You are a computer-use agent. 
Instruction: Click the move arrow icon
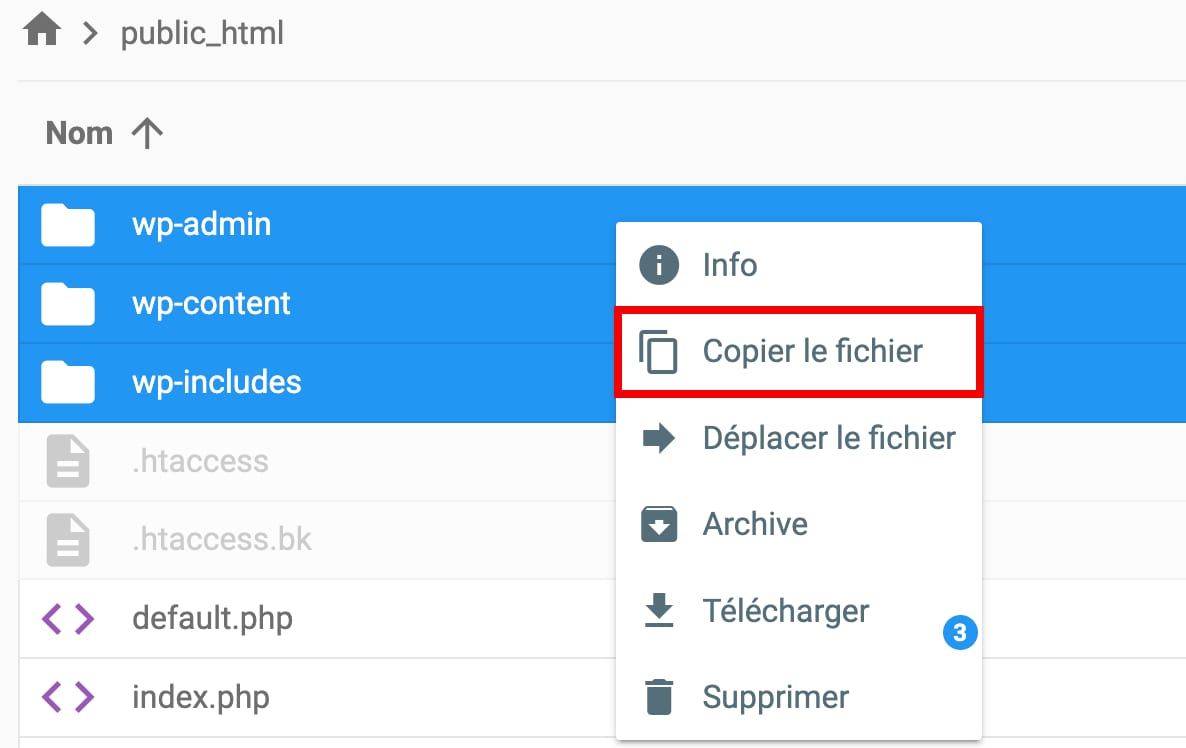658,438
